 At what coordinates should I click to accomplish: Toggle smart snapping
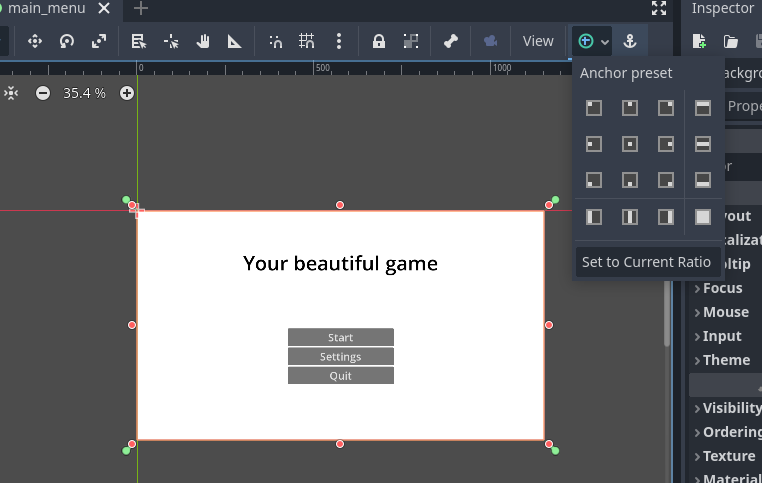tap(276, 41)
